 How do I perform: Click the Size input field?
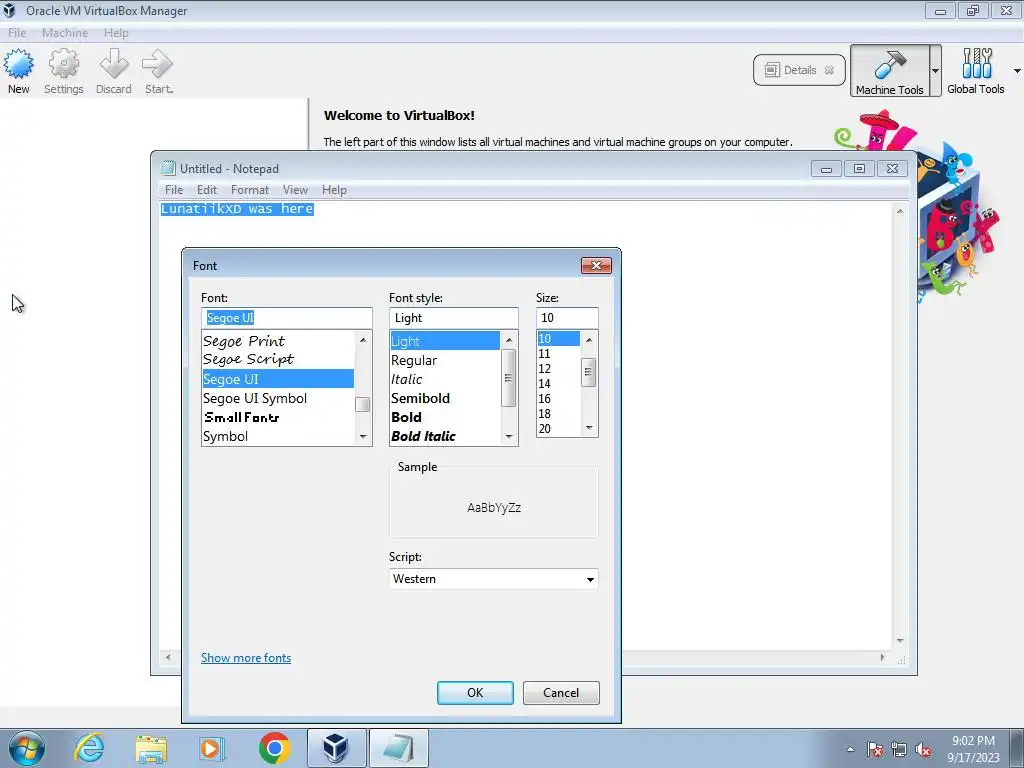567,318
